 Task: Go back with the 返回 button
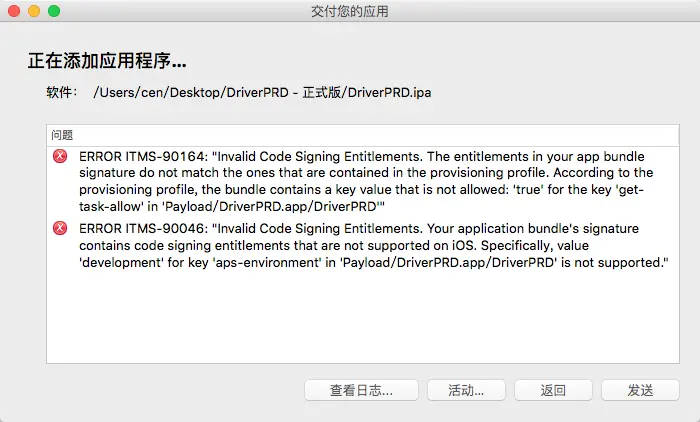(553, 390)
